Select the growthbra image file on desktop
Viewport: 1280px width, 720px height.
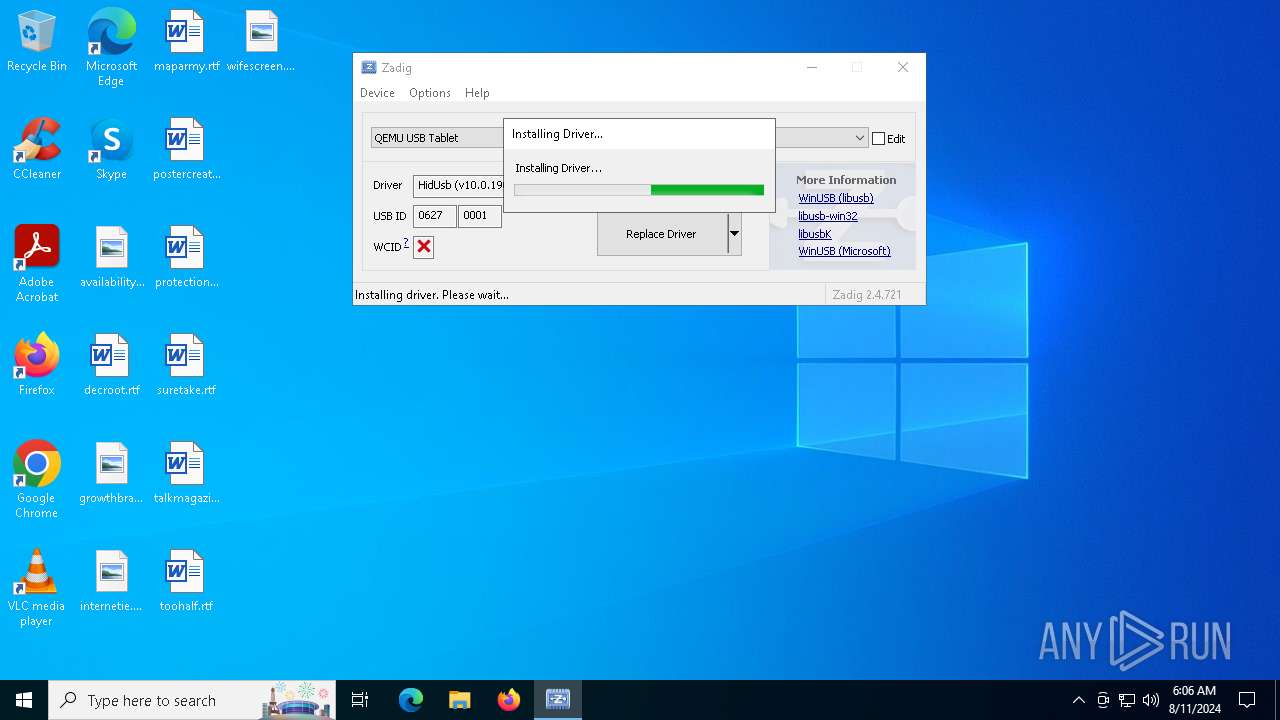(111, 474)
